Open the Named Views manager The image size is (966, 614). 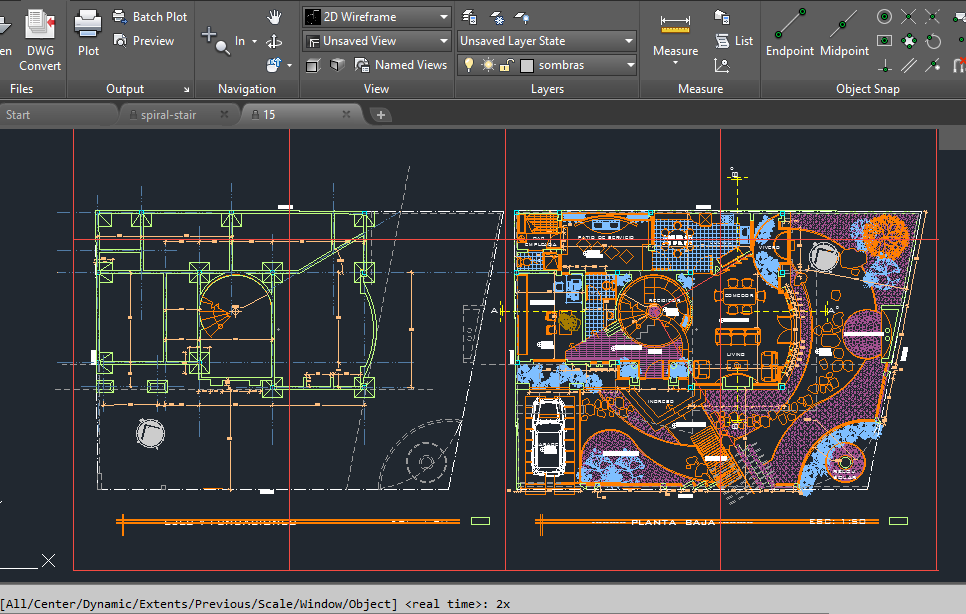(401, 65)
